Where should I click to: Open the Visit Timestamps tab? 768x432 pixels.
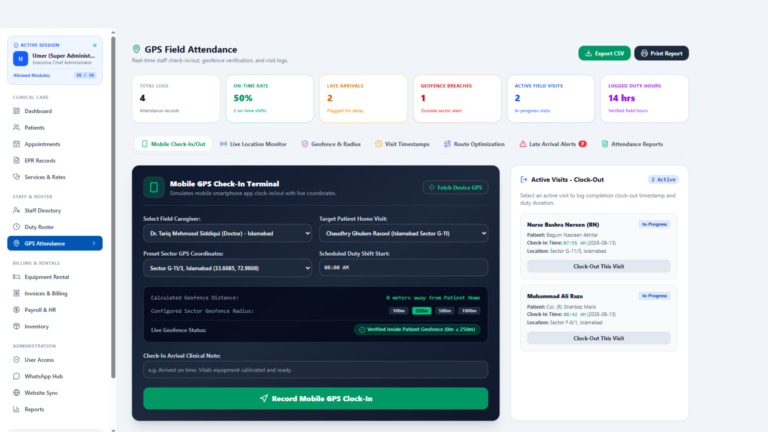click(x=402, y=144)
